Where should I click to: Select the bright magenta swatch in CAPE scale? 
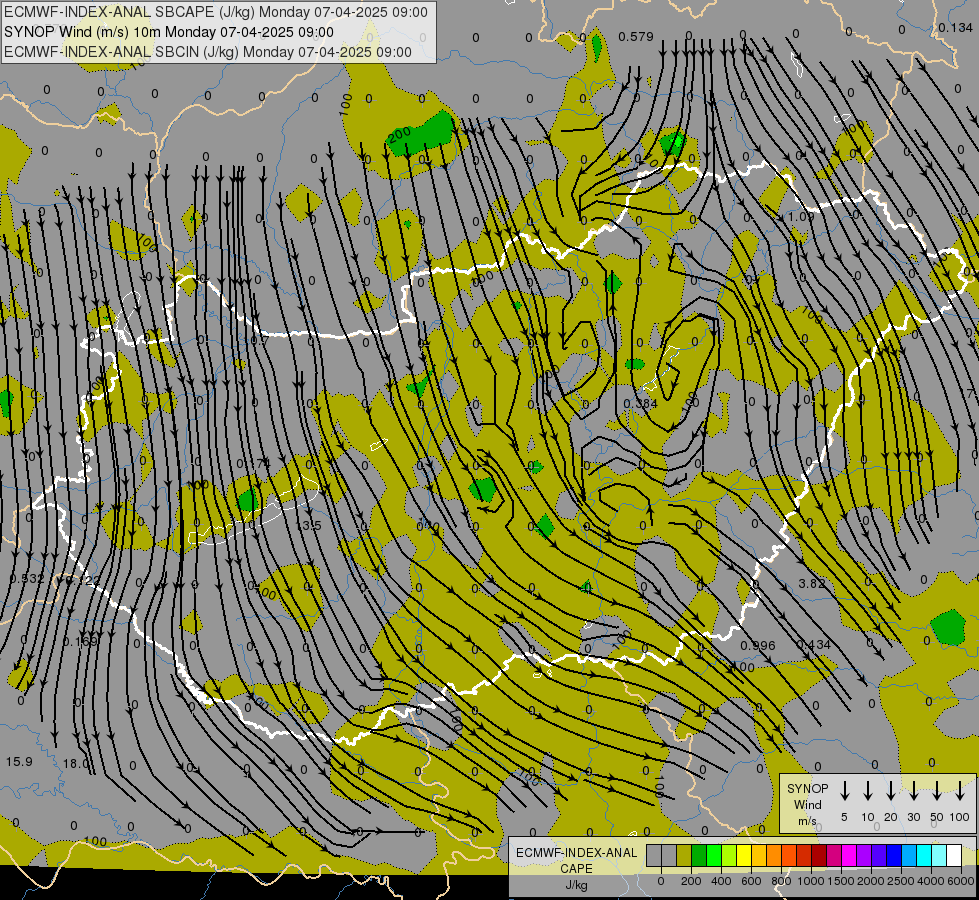click(x=849, y=855)
